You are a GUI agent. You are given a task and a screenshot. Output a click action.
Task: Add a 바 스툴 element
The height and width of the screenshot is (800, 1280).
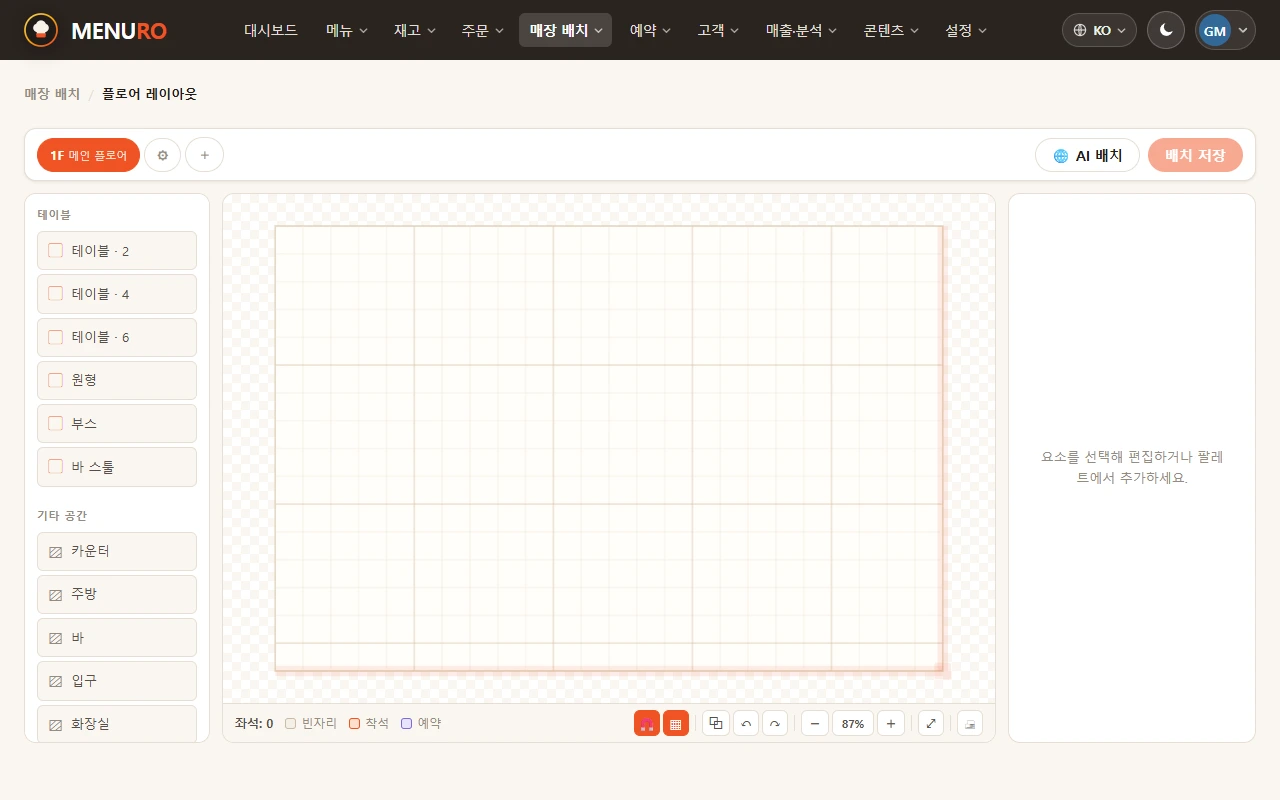click(117, 467)
